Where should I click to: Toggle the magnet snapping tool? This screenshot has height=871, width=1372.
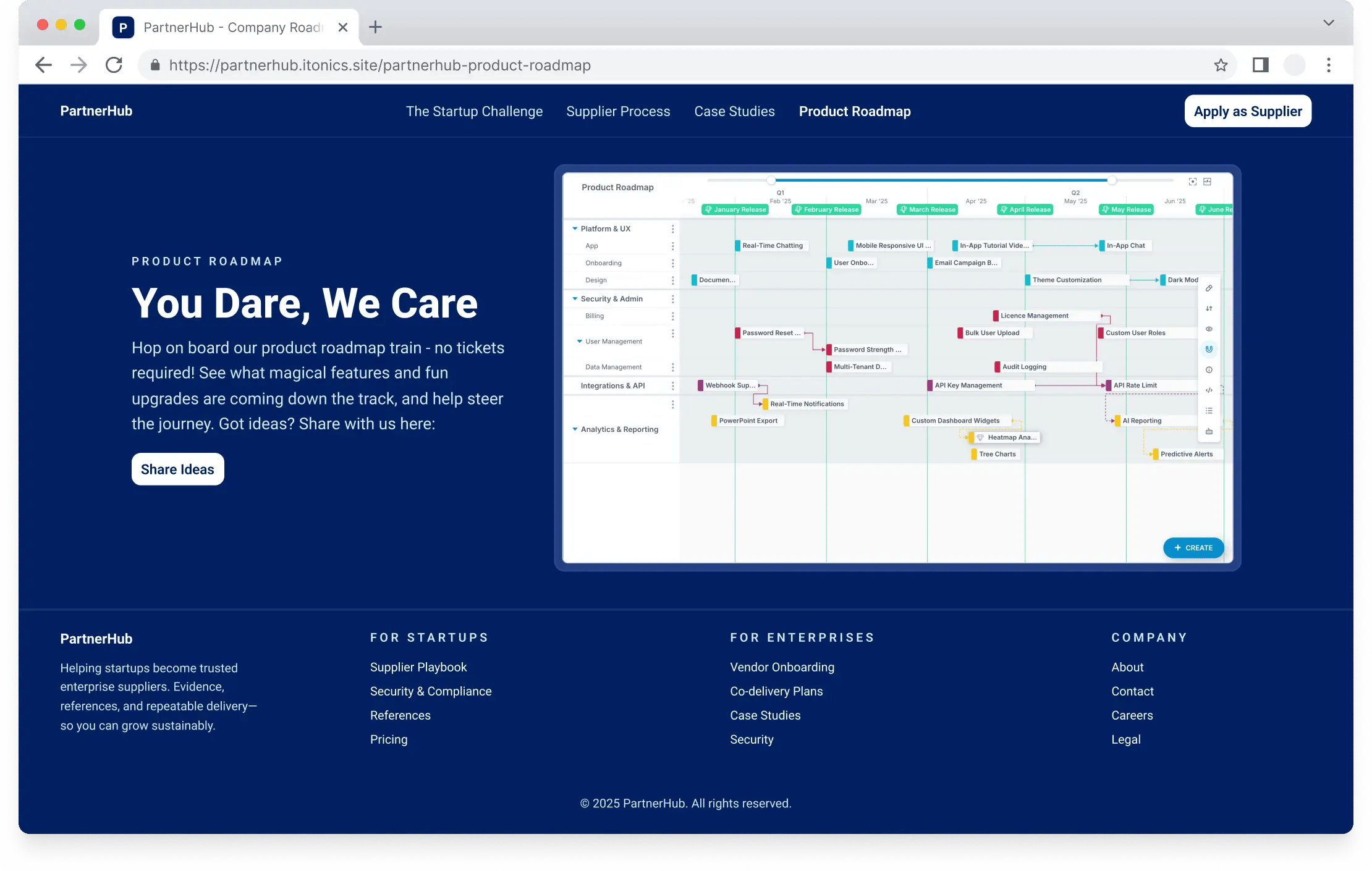tap(1209, 349)
